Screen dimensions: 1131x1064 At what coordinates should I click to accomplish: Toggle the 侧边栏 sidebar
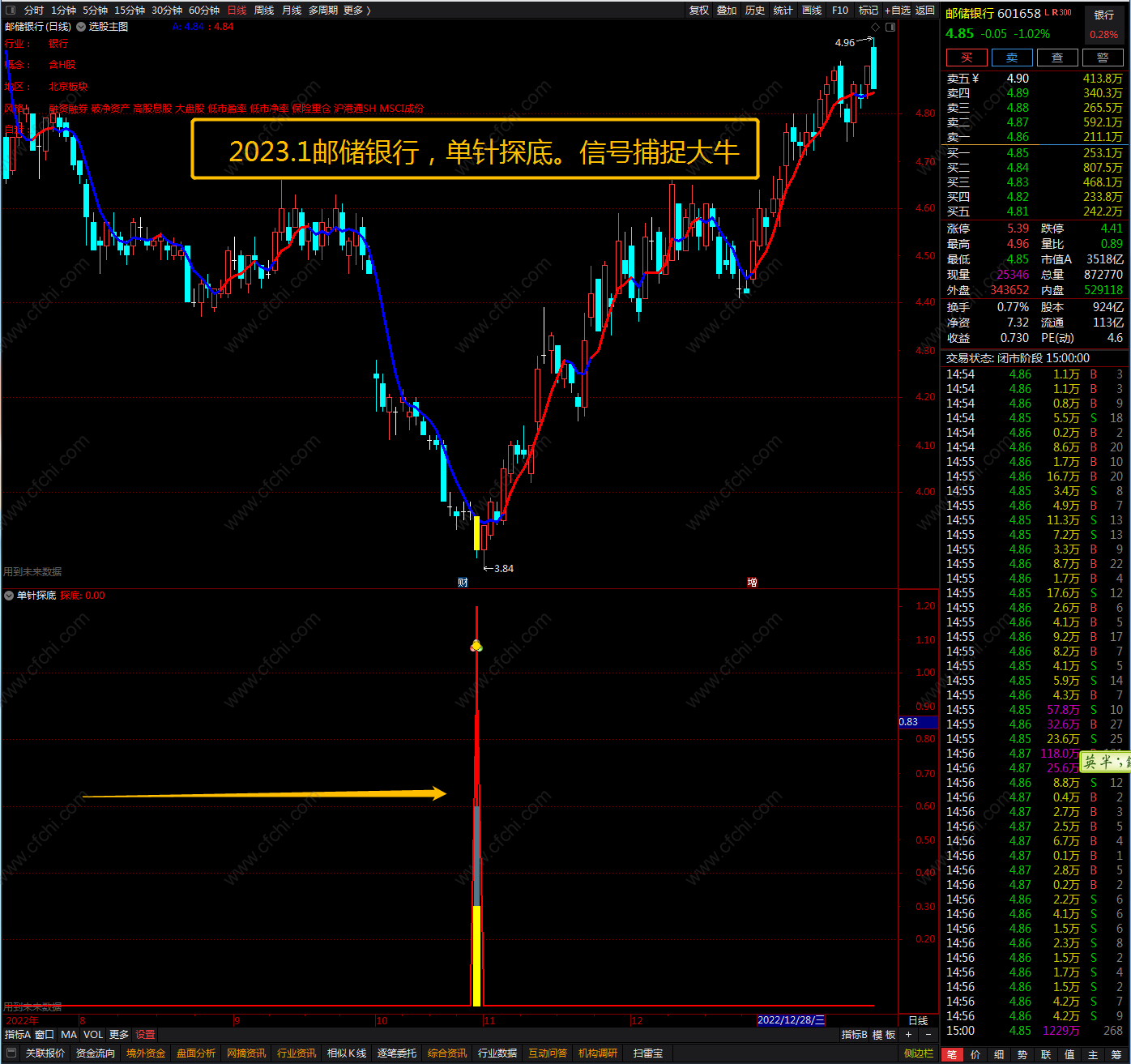click(x=919, y=1053)
